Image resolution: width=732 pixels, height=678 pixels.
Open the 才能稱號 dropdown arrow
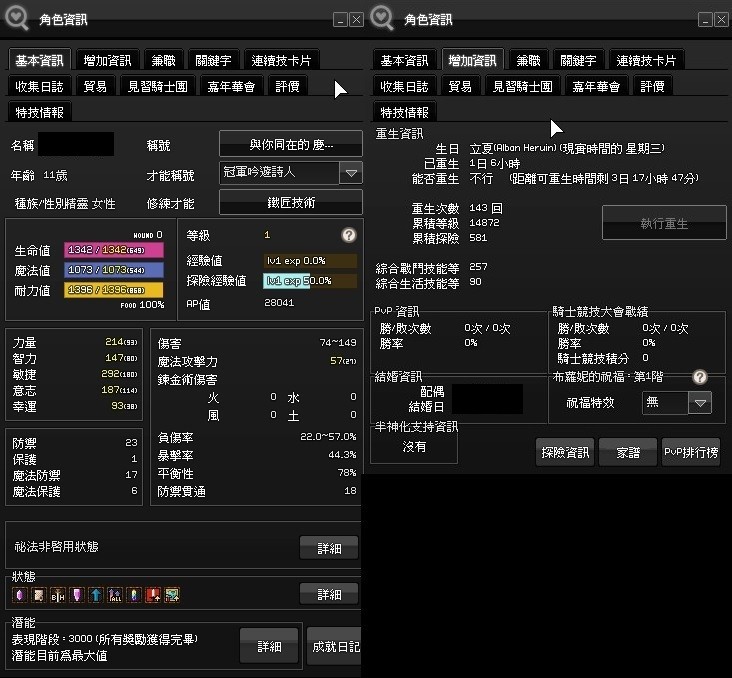pos(351,173)
